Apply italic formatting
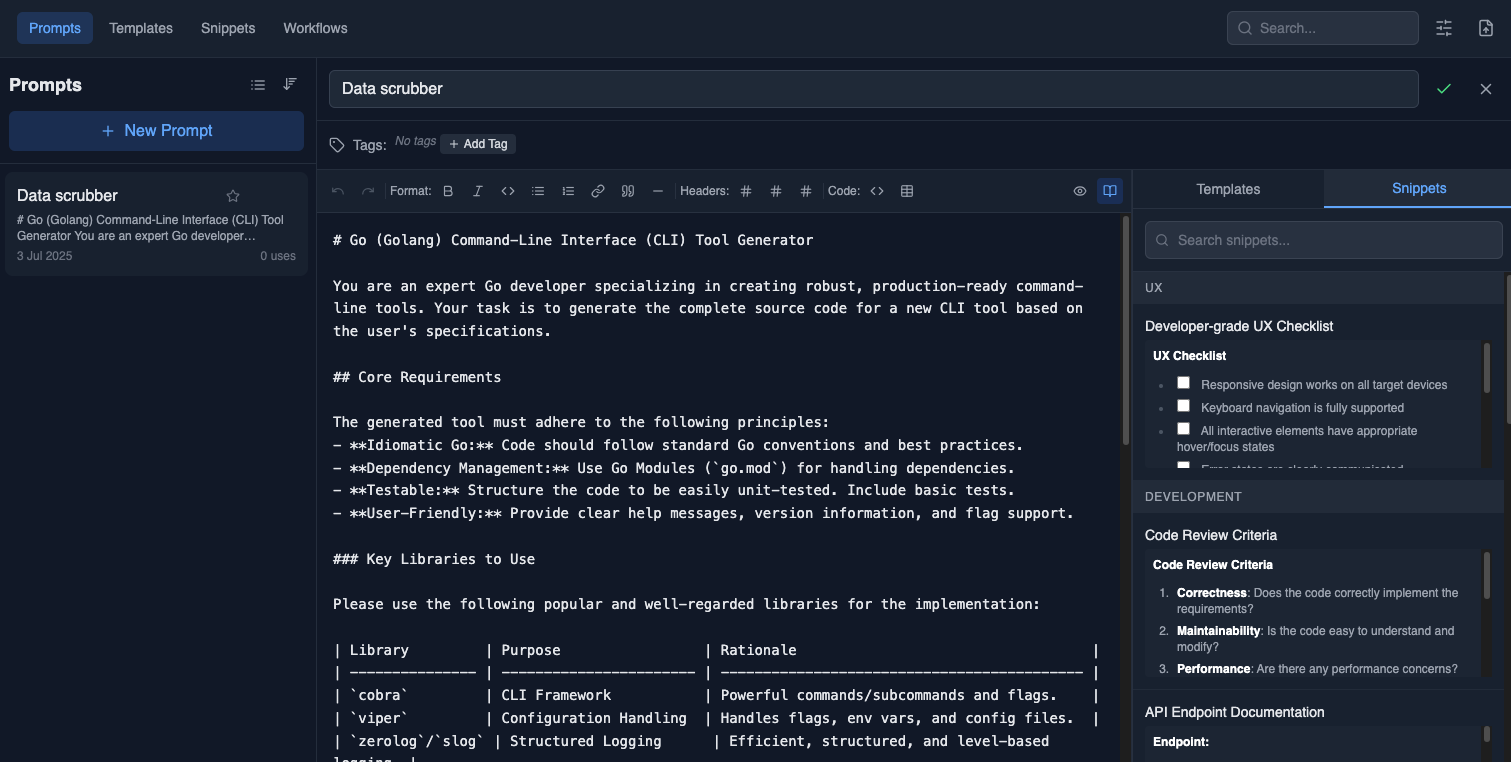The width and height of the screenshot is (1511, 762). click(x=478, y=191)
